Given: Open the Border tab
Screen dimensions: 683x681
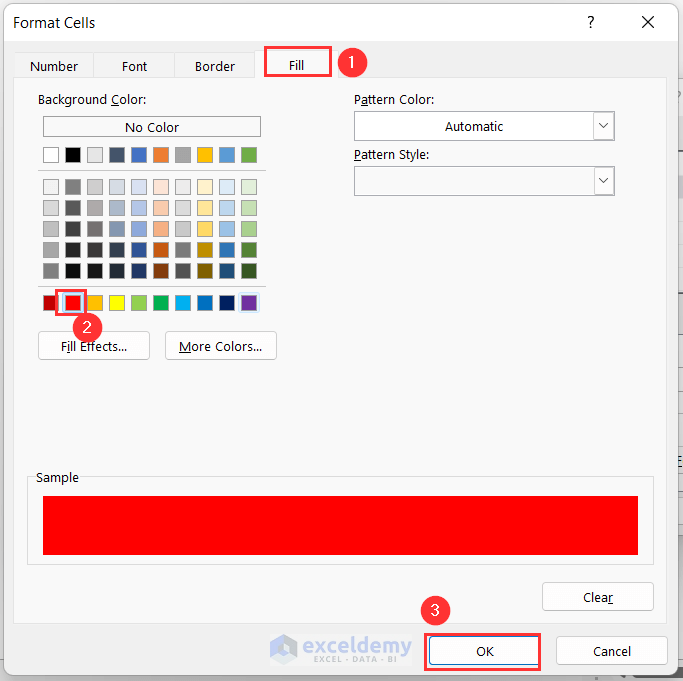Looking at the screenshot, I should (215, 66).
